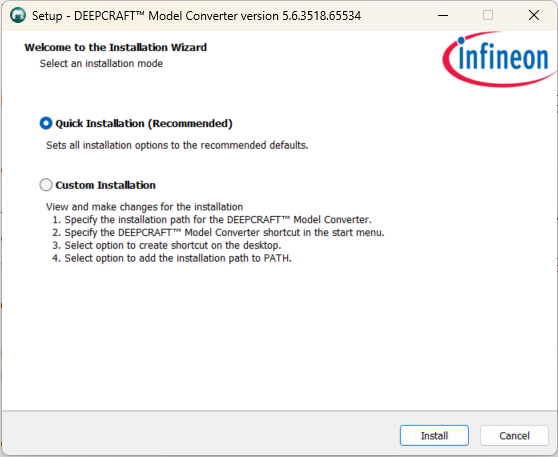Click the disabled maximize button
Viewport: 558px width, 457px height.
coord(488,15)
